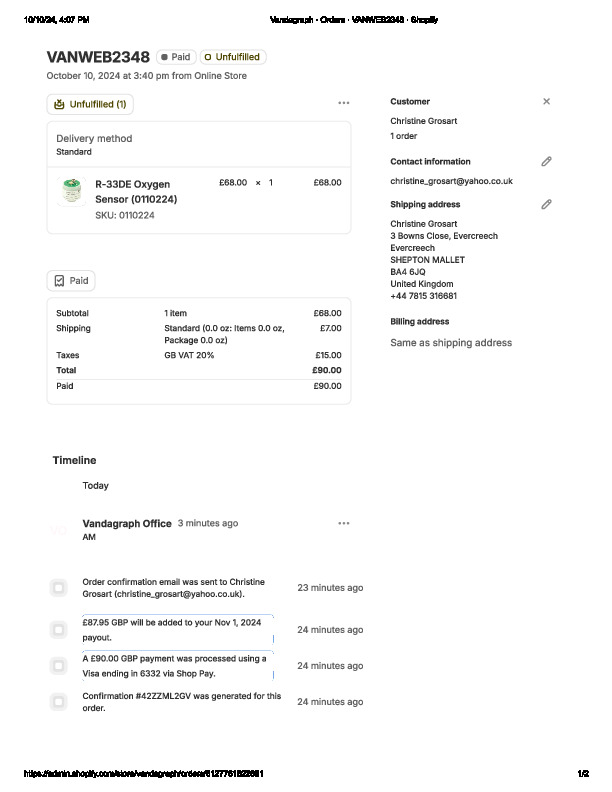
Task: Open the fulfillment card three-dot menu
Action: click(344, 103)
